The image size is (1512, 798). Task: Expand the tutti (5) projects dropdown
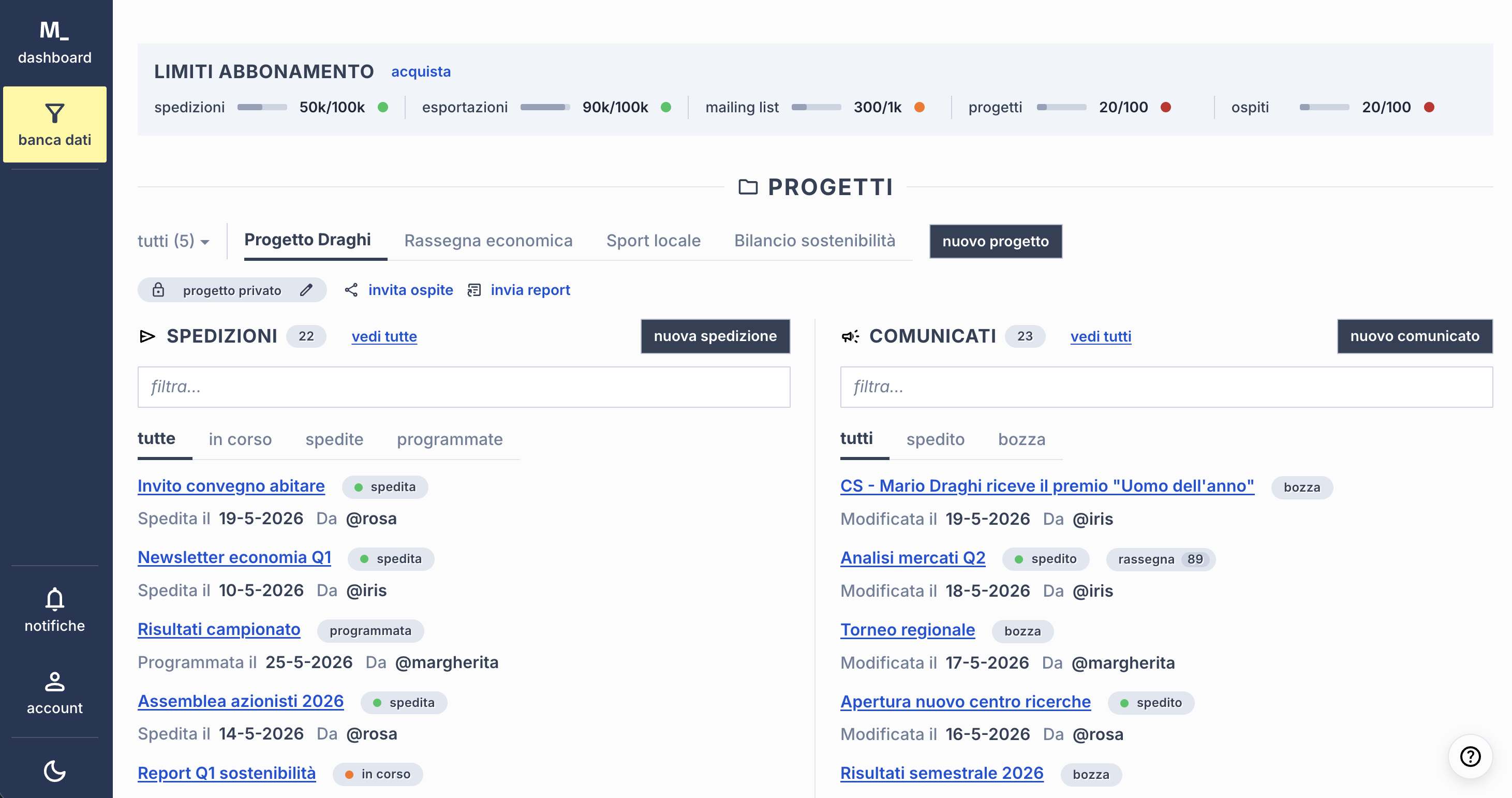click(174, 241)
